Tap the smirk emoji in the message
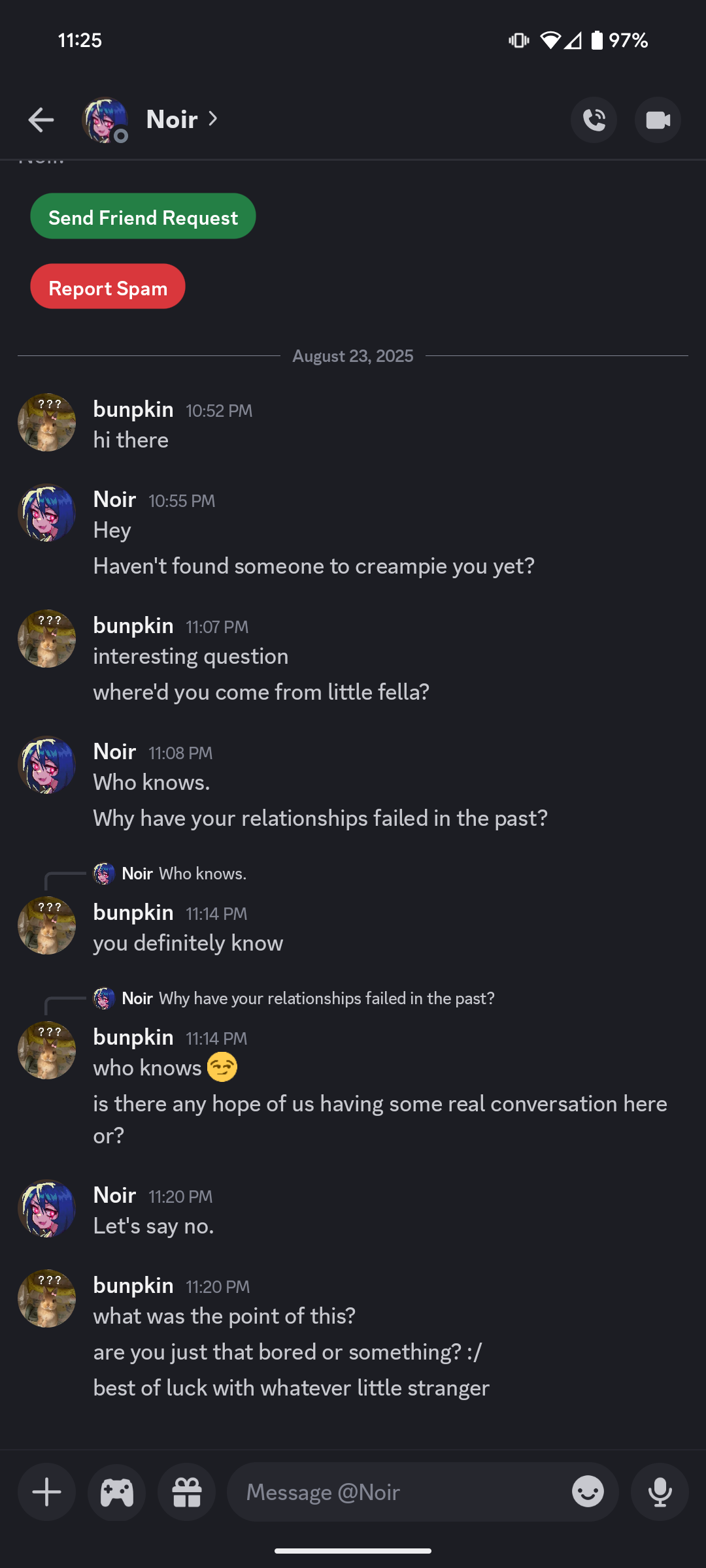Image resolution: width=706 pixels, height=1568 pixels. pos(222,1068)
